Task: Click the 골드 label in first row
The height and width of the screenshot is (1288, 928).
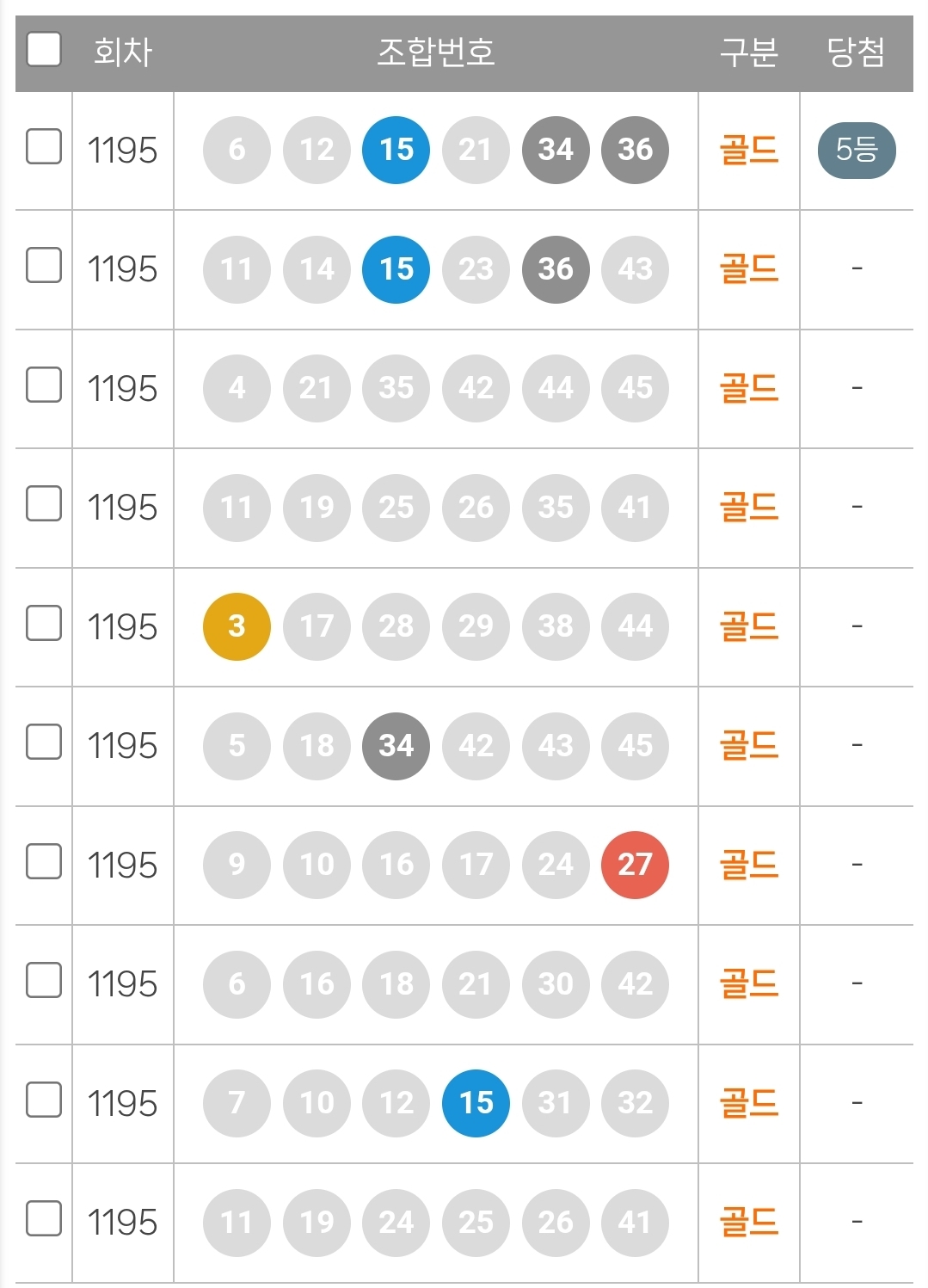Action: [x=748, y=151]
